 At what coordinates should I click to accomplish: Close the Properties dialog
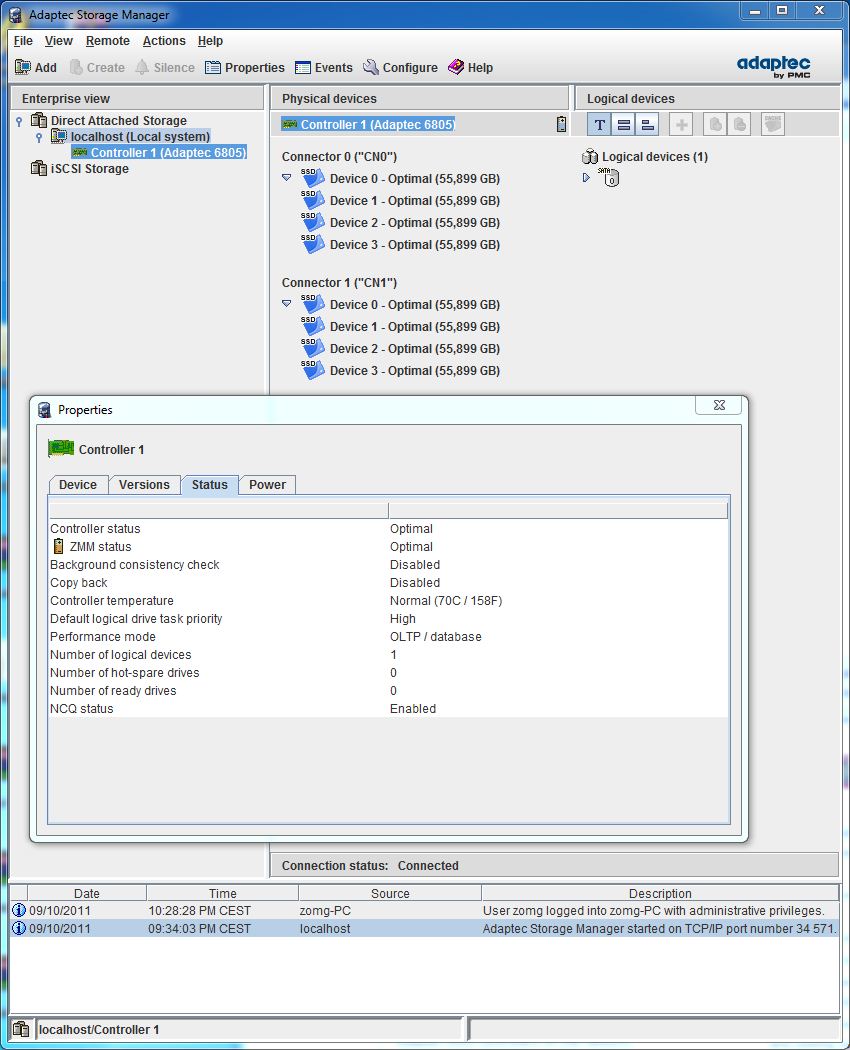point(719,405)
